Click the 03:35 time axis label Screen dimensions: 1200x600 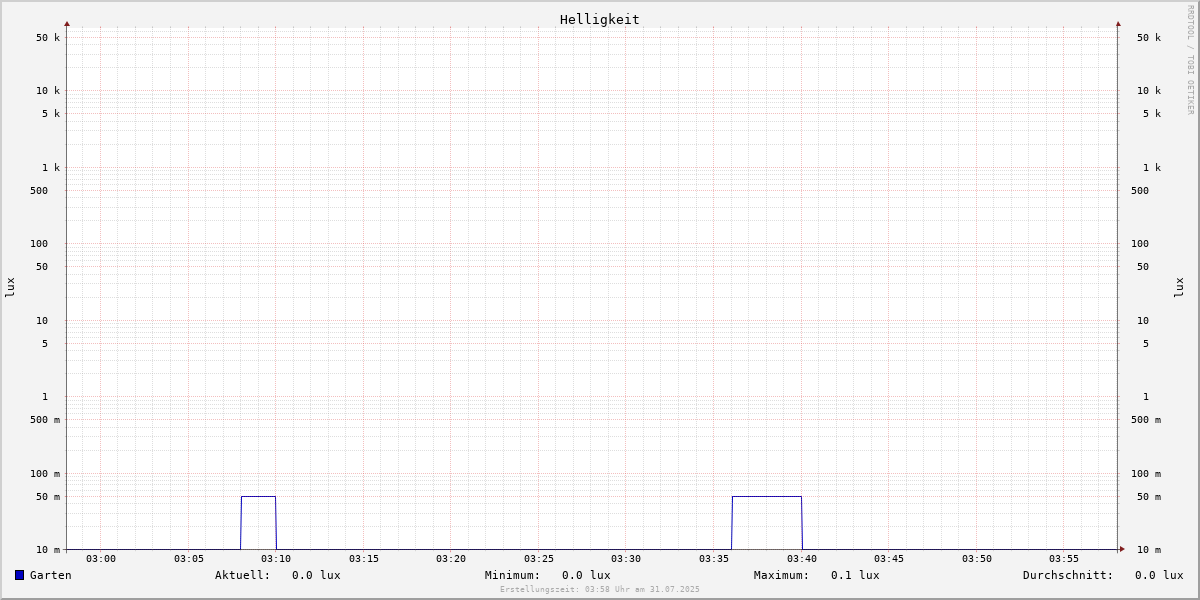coord(714,559)
